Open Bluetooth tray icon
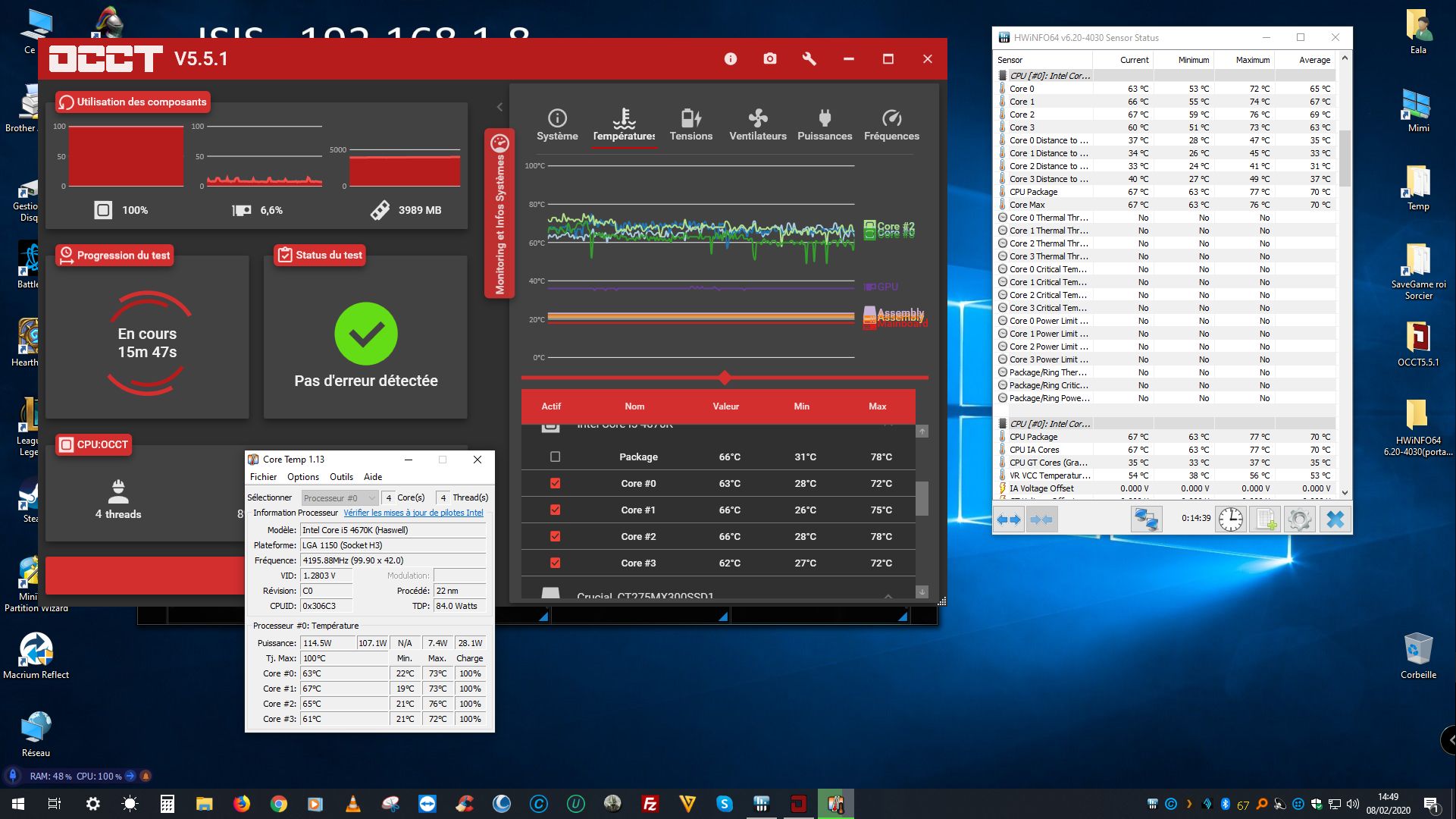The width and height of the screenshot is (1456, 819). tap(1226, 804)
